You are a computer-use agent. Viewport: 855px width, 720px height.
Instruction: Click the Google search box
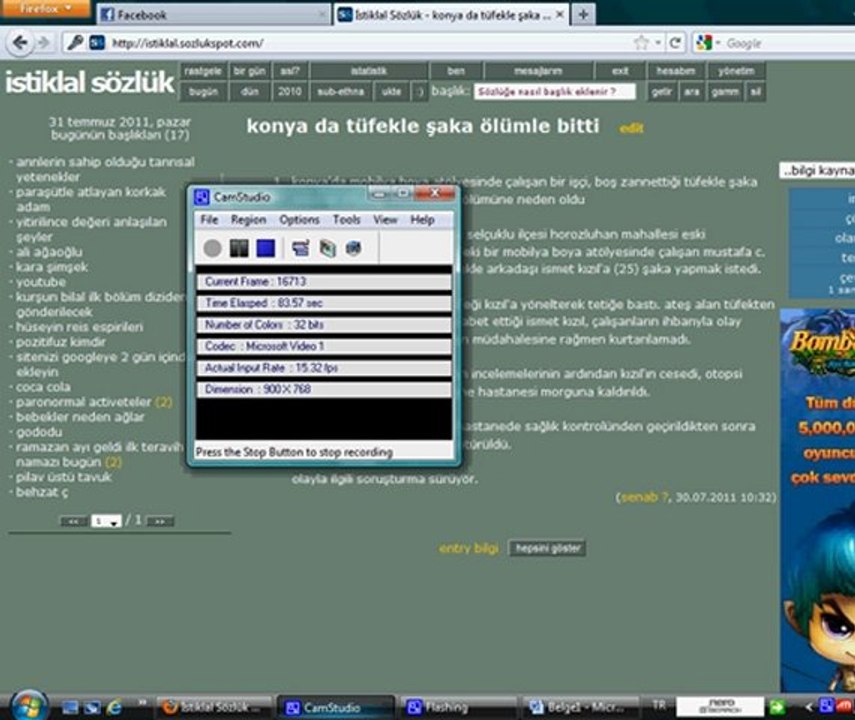(790, 43)
